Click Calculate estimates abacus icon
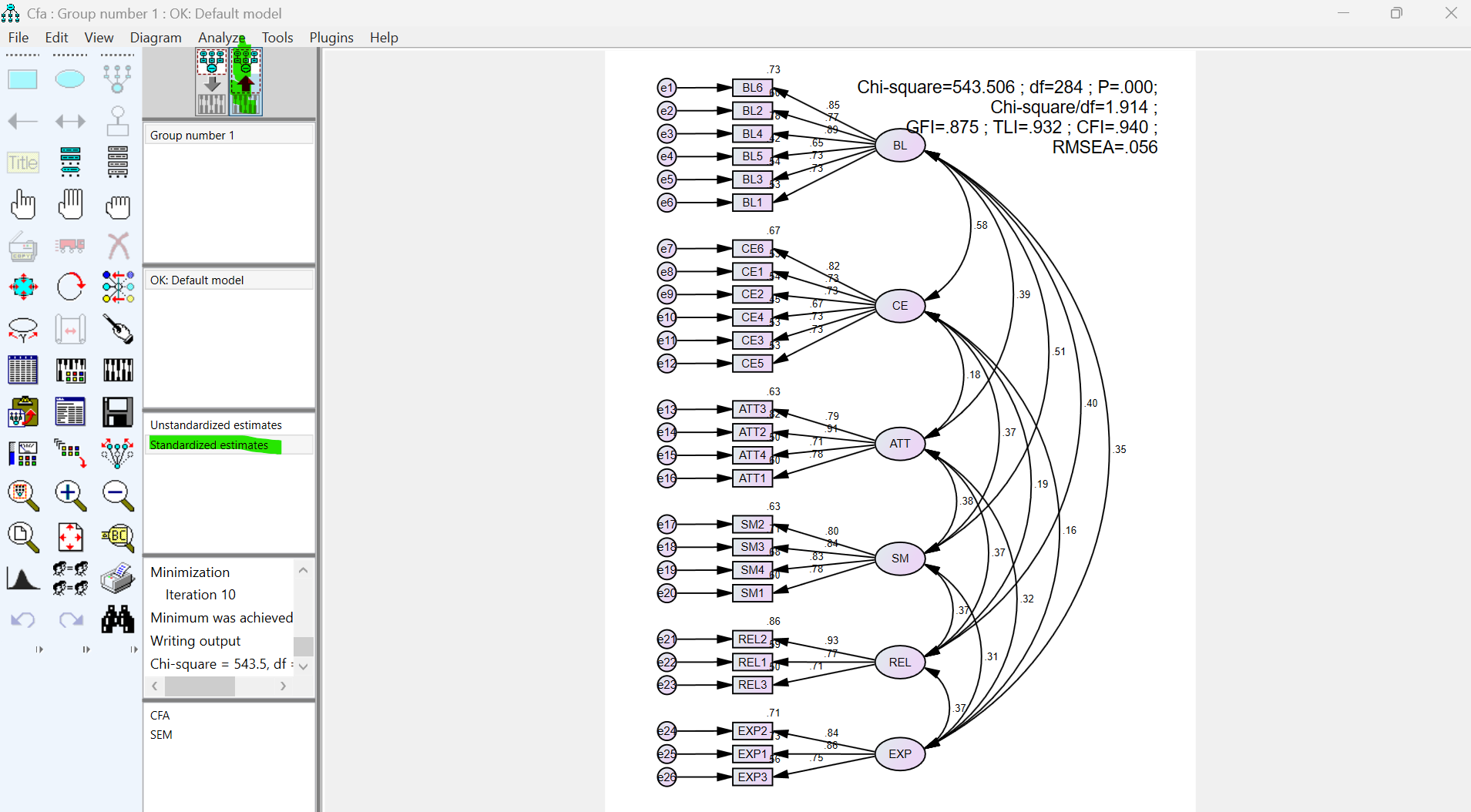This screenshot has width=1471, height=812. [117, 371]
